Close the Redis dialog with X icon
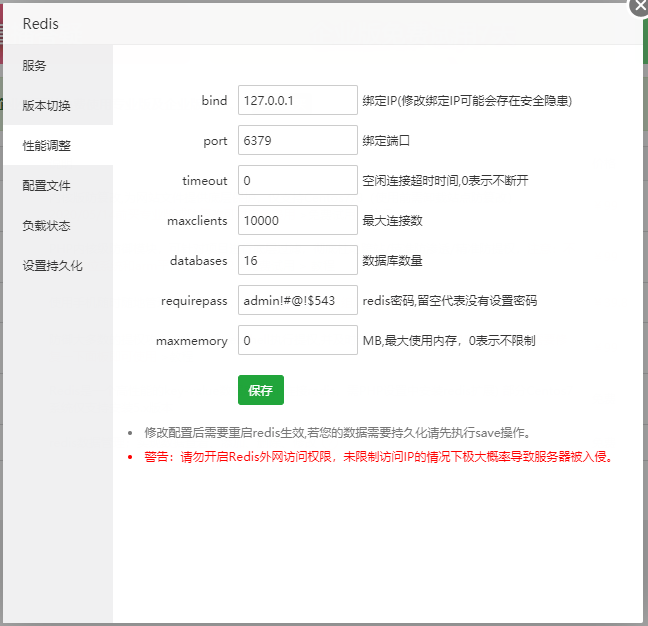Viewport: 648px width, 626px height. click(640, 6)
